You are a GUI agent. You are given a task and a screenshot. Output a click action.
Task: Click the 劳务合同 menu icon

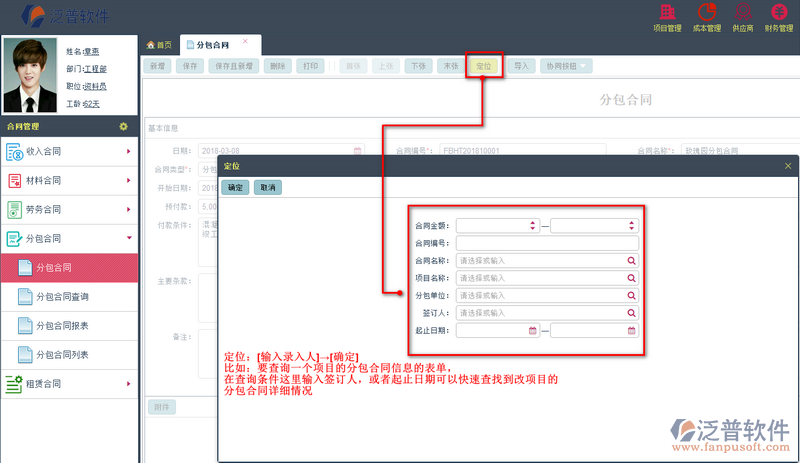[14, 210]
